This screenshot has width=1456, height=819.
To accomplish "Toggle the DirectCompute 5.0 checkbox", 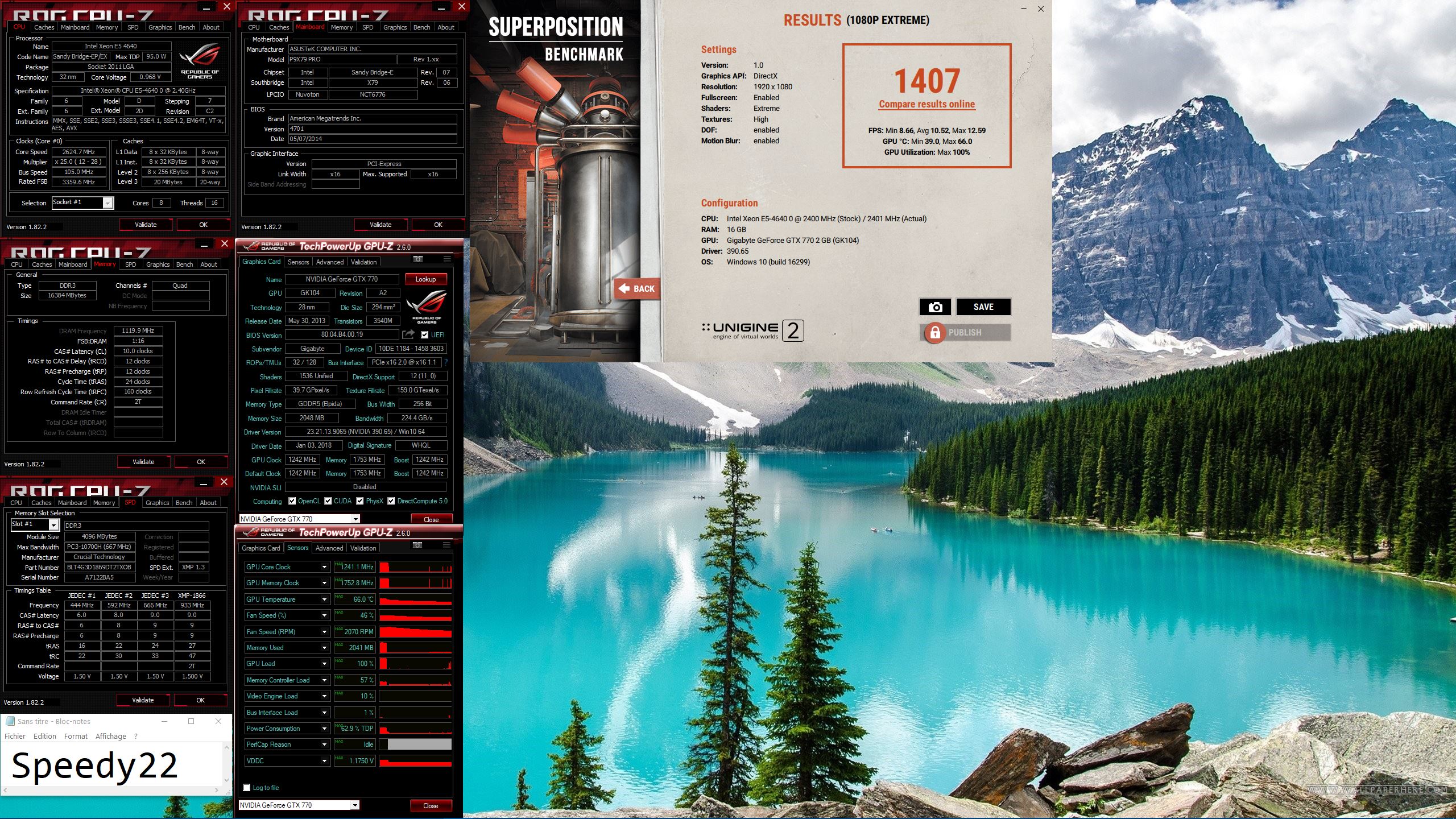I will point(391,501).
